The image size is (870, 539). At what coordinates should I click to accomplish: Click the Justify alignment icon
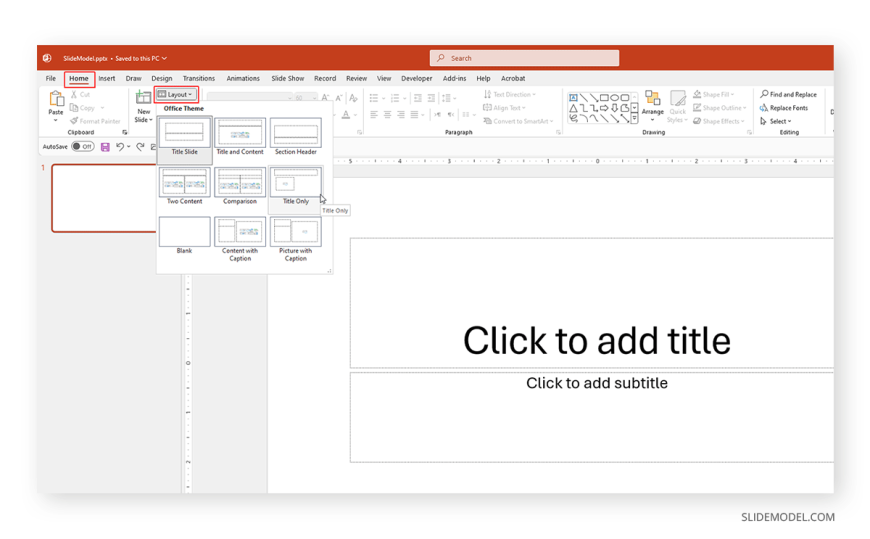(414, 114)
